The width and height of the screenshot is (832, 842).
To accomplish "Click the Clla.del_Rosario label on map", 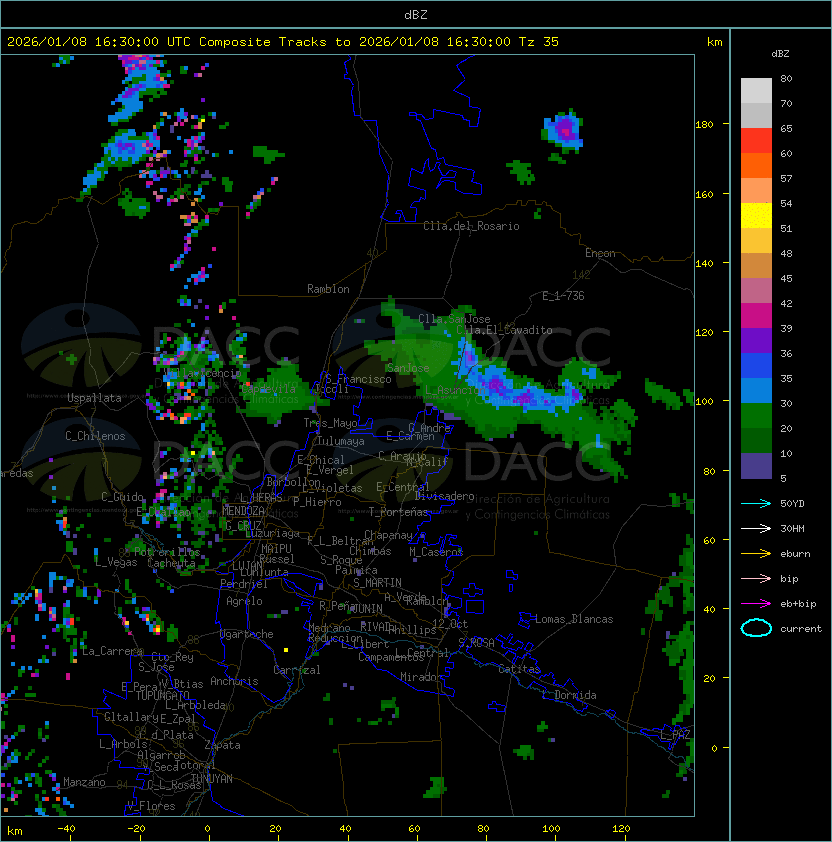I will click(x=471, y=226).
